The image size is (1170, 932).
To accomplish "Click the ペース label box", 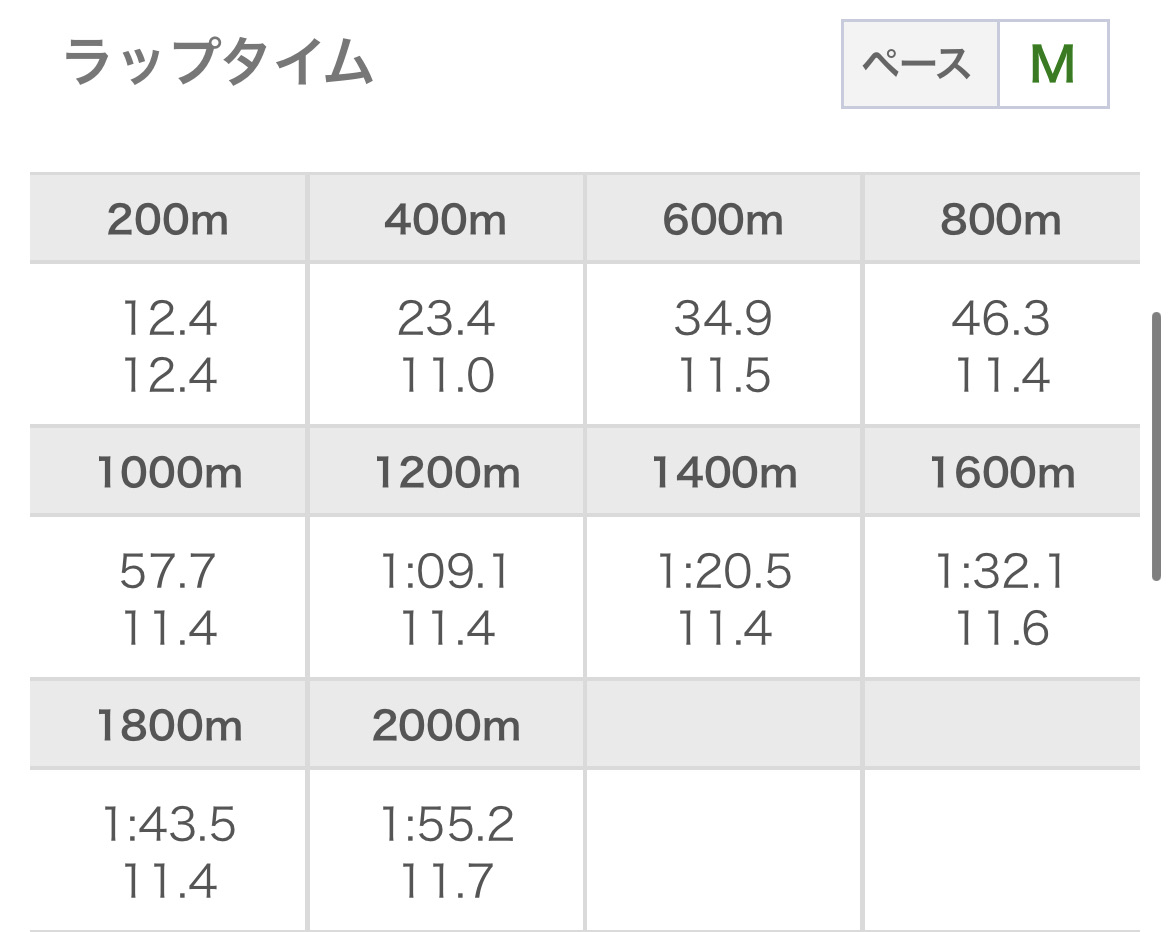I will click(x=920, y=64).
